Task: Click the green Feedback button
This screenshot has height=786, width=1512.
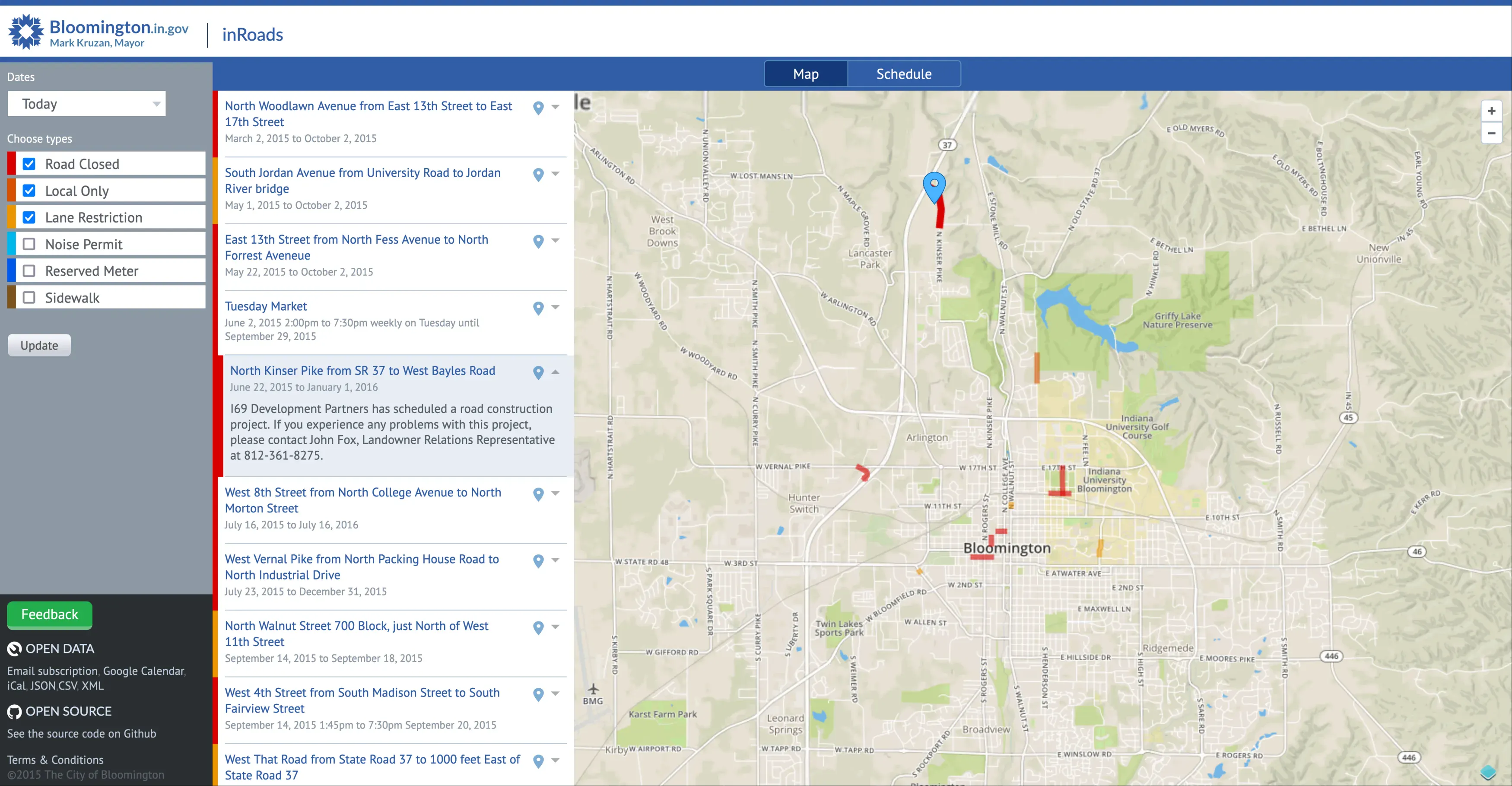Action: 49,614
